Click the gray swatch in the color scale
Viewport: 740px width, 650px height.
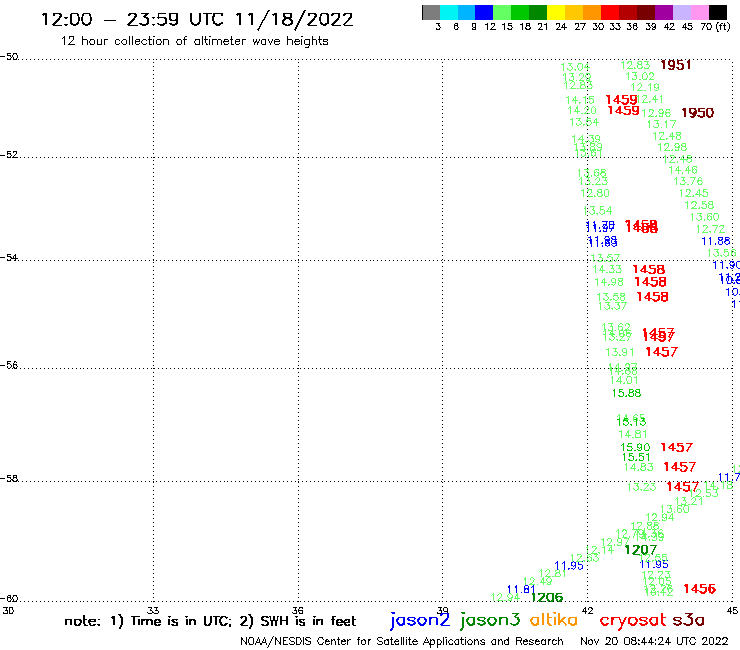pyautogui.click(x=431, y=12)
